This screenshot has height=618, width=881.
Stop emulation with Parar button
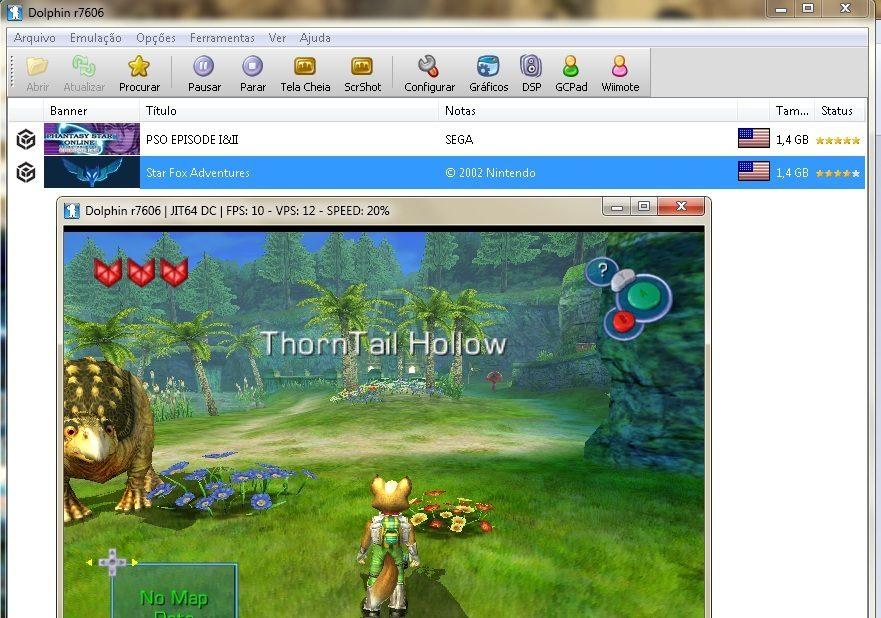[x=253, y=74]
